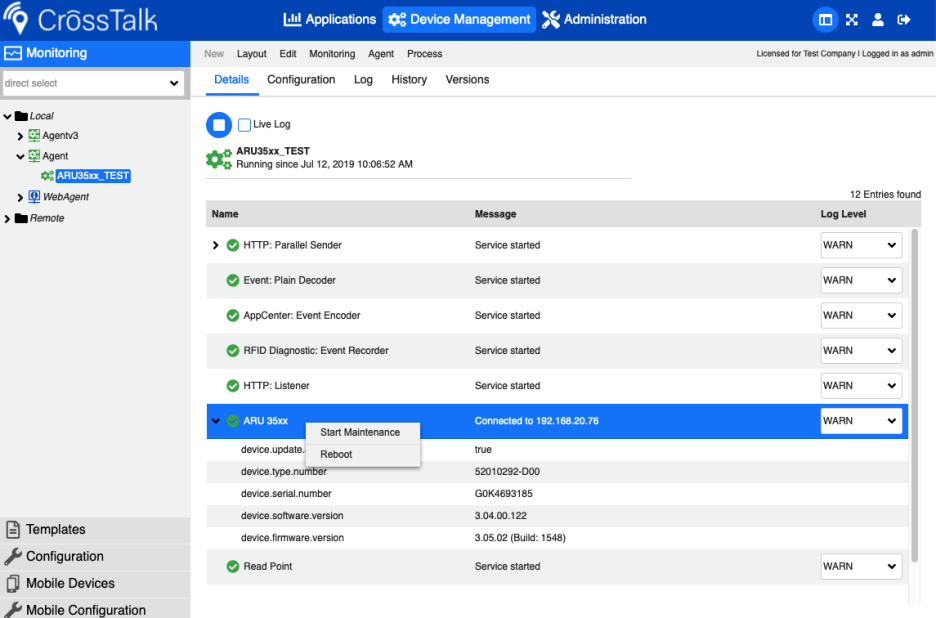Open the Mobile Devices sidebar section

95,583
